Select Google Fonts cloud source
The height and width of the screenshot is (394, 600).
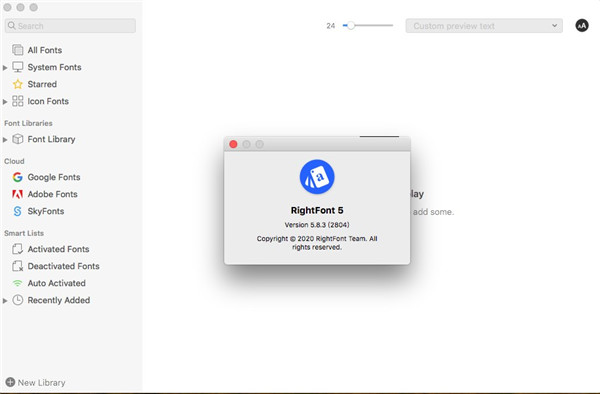(54, 177)
